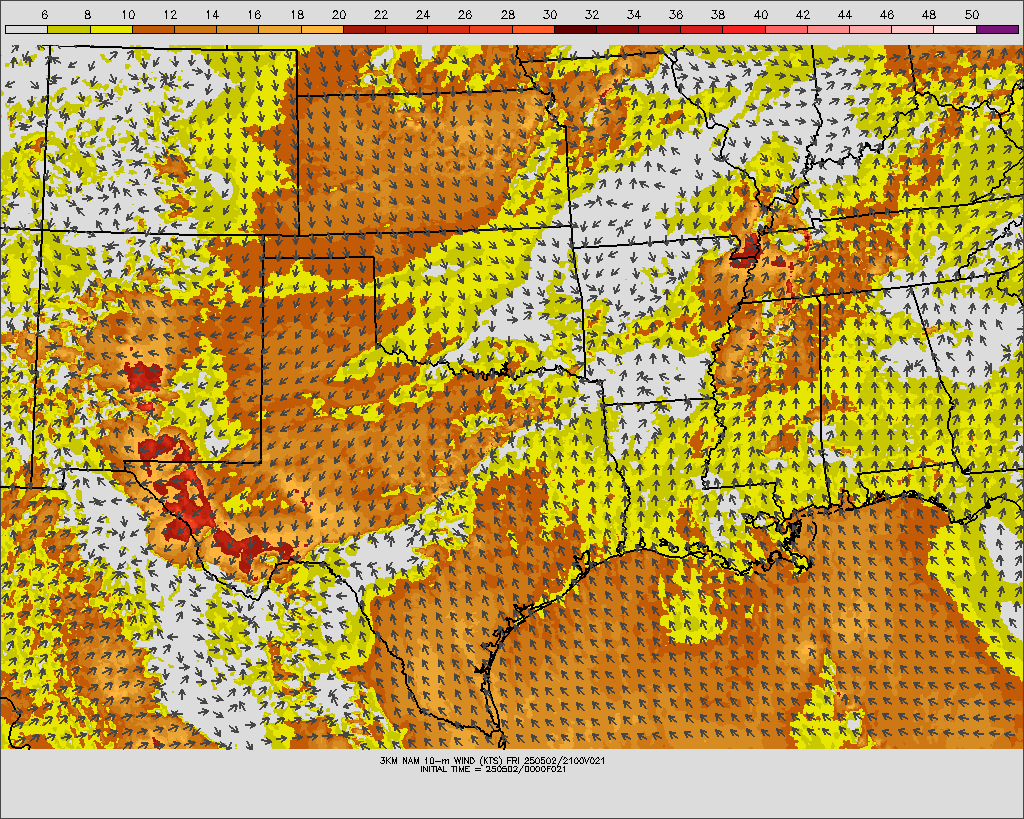Choose the 20–22 knots legend swatch
The width and height of the screenshot is (1024, 819).
click(x=364, y=29)
